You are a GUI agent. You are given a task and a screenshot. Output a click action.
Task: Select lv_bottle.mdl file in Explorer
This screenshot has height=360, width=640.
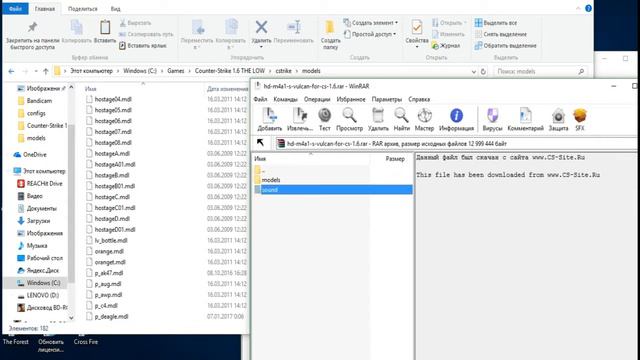(111, 240)
